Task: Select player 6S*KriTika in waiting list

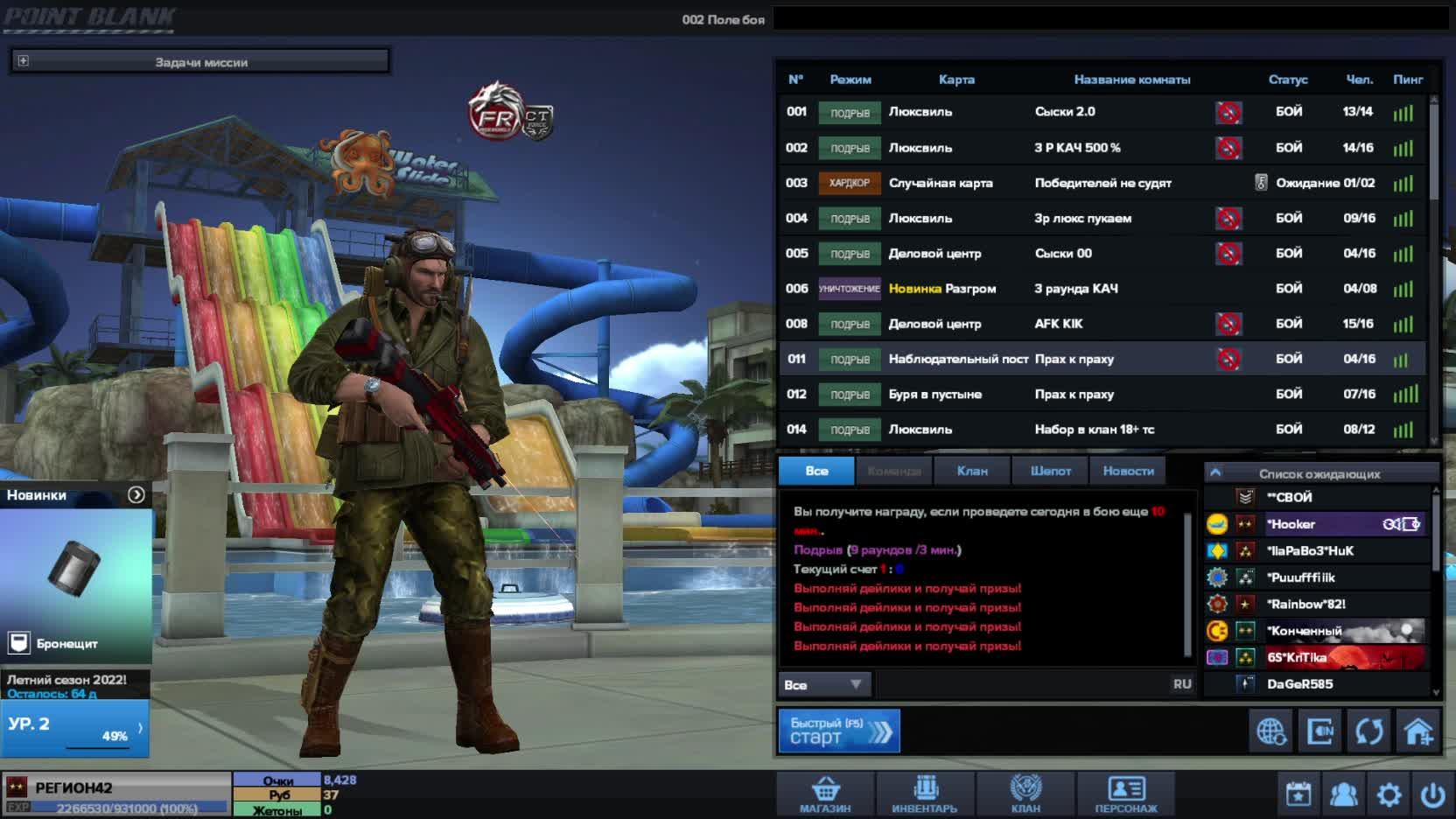Action: point(1316,657)
